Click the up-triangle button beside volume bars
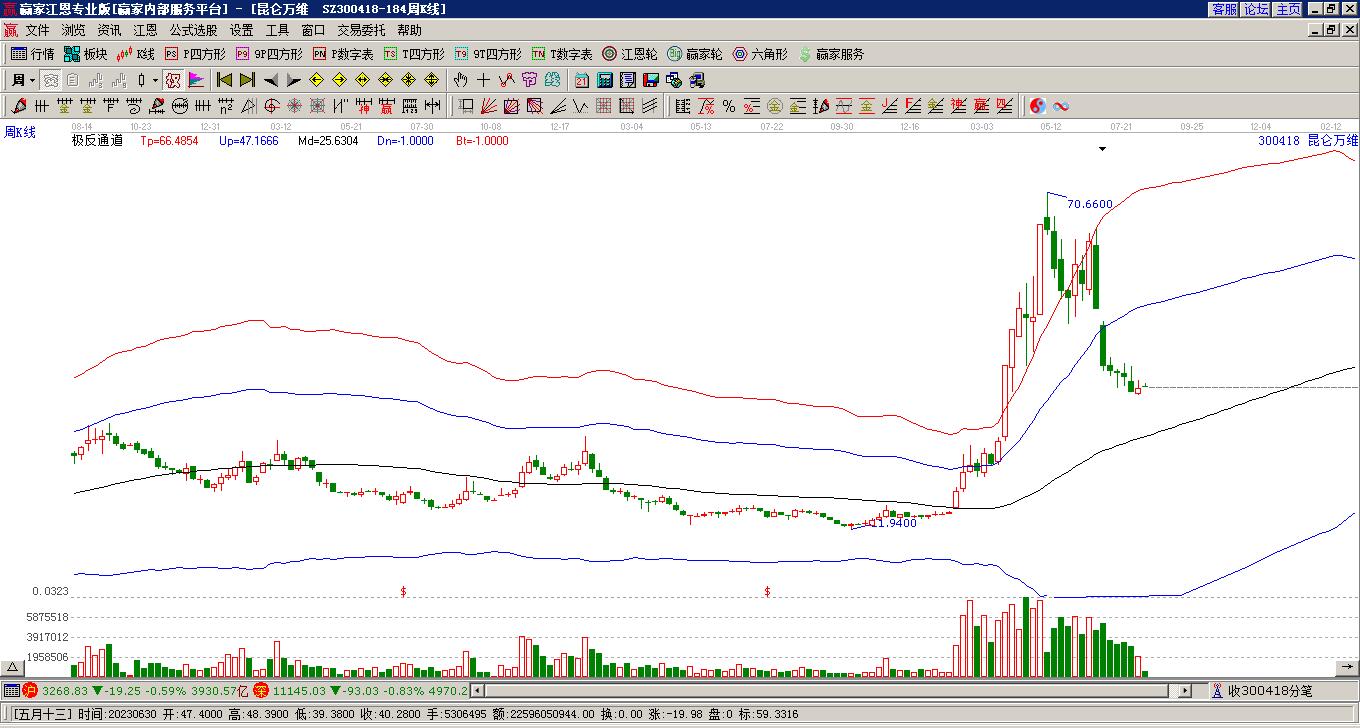 (x=12, y=667)
